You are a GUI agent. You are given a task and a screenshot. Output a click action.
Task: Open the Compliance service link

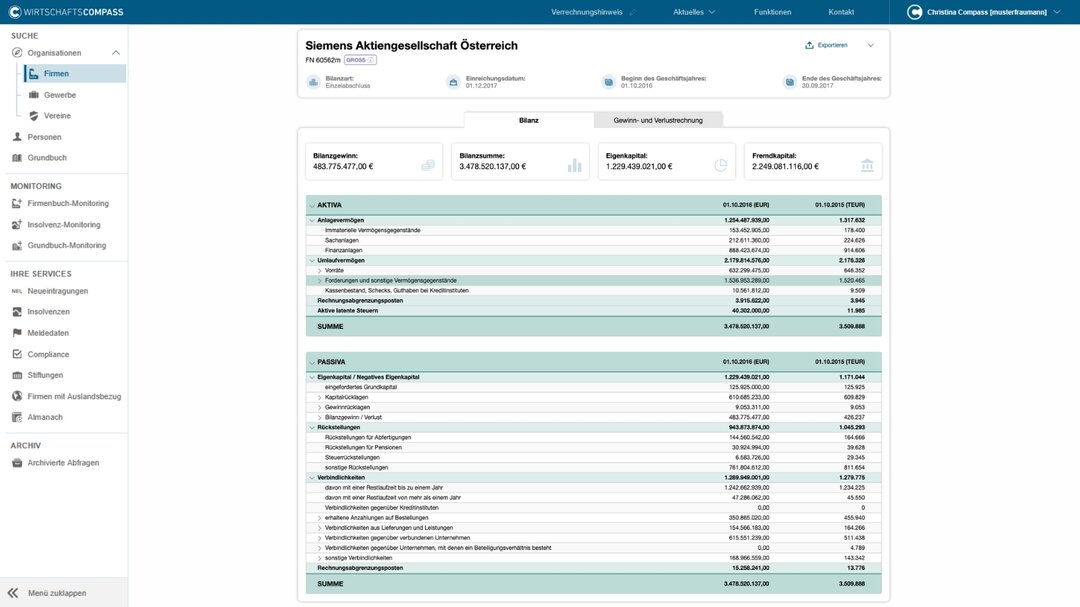(x=48, y=354)
